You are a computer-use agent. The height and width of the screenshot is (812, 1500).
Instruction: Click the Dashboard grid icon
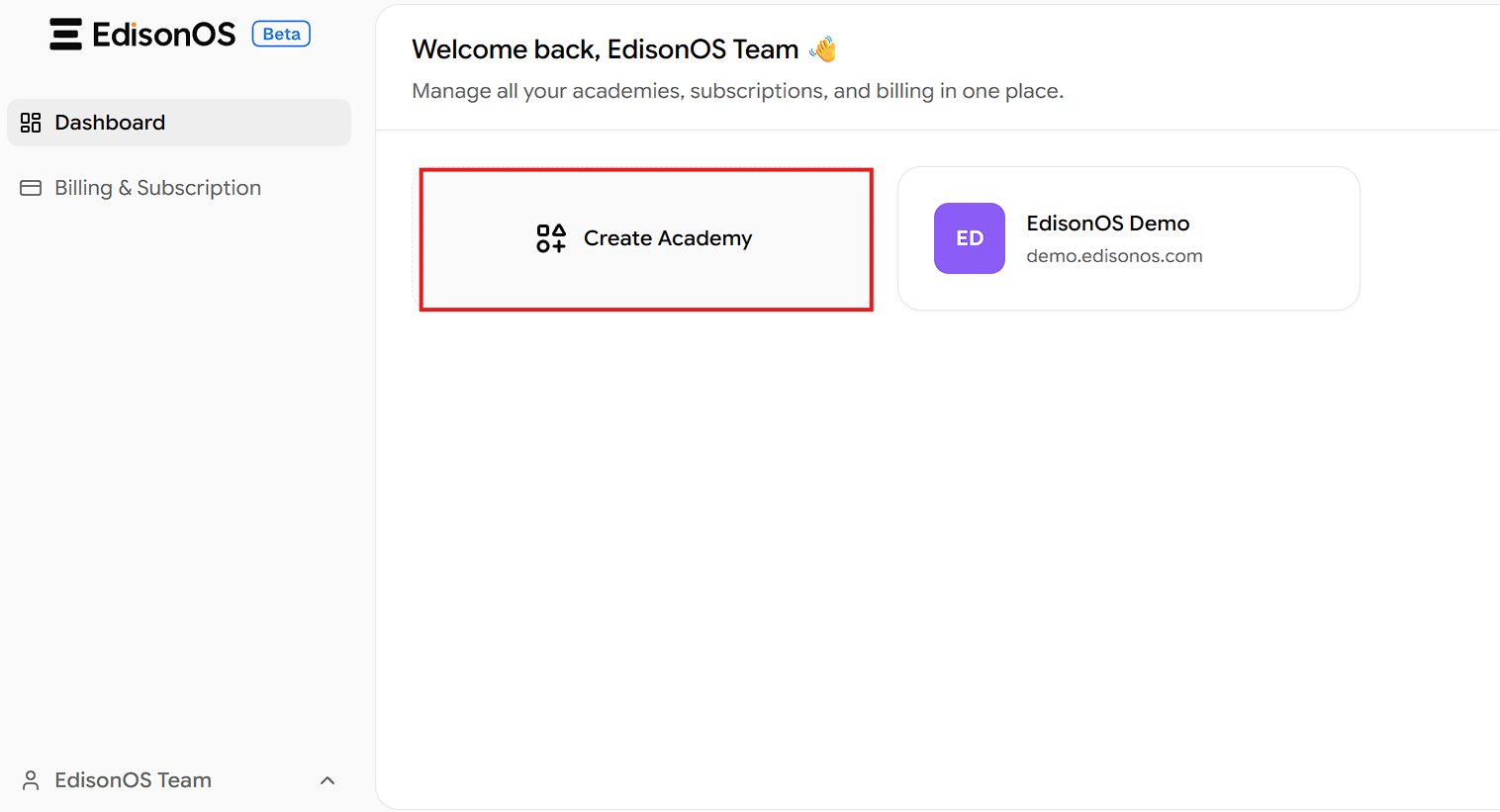[x=31, y=123]
